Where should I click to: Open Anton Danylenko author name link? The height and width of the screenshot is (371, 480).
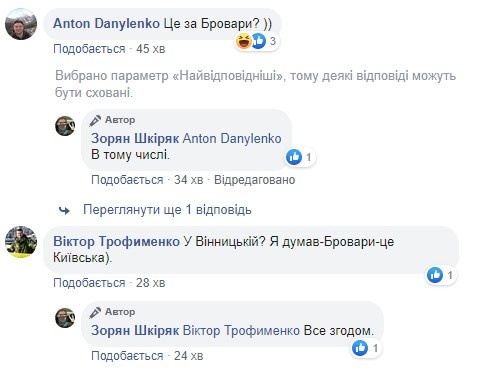click(x=106, y=24)
